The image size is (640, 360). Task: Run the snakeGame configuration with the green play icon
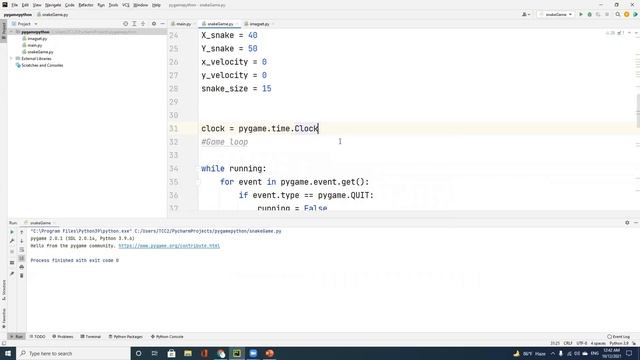581,14
